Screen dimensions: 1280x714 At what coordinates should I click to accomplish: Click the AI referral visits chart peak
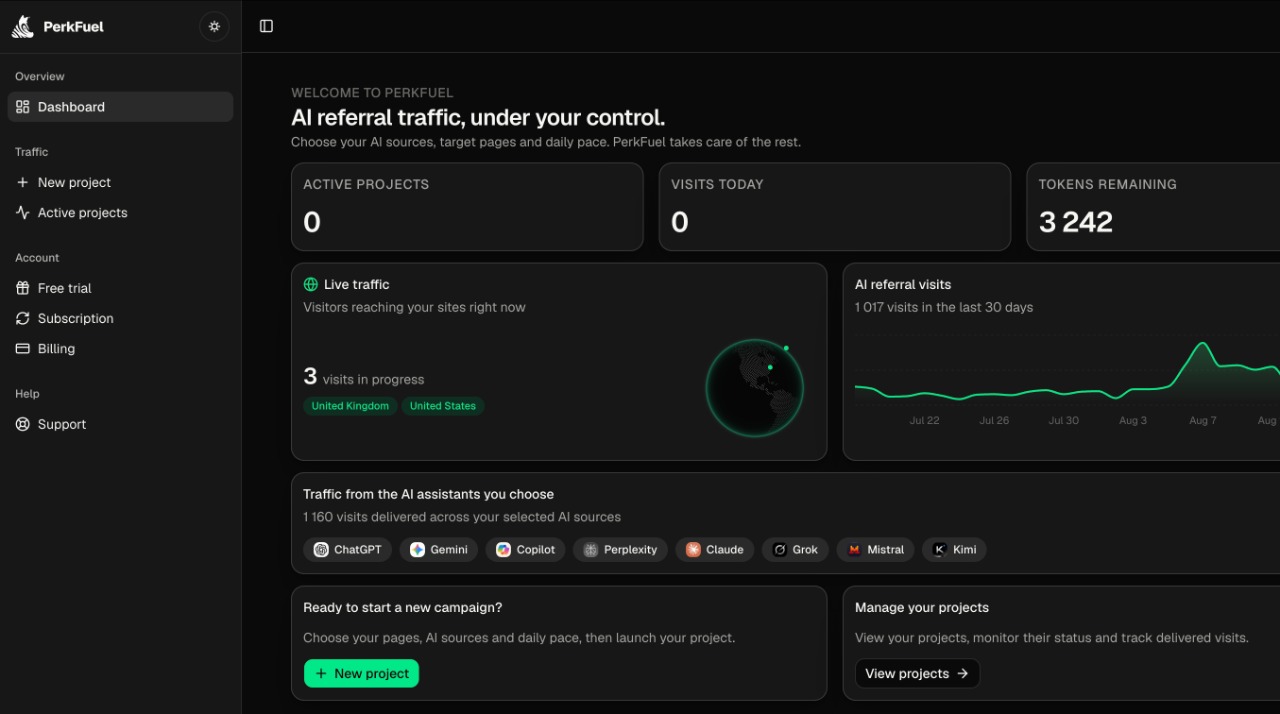click(x=1202, y=345)
